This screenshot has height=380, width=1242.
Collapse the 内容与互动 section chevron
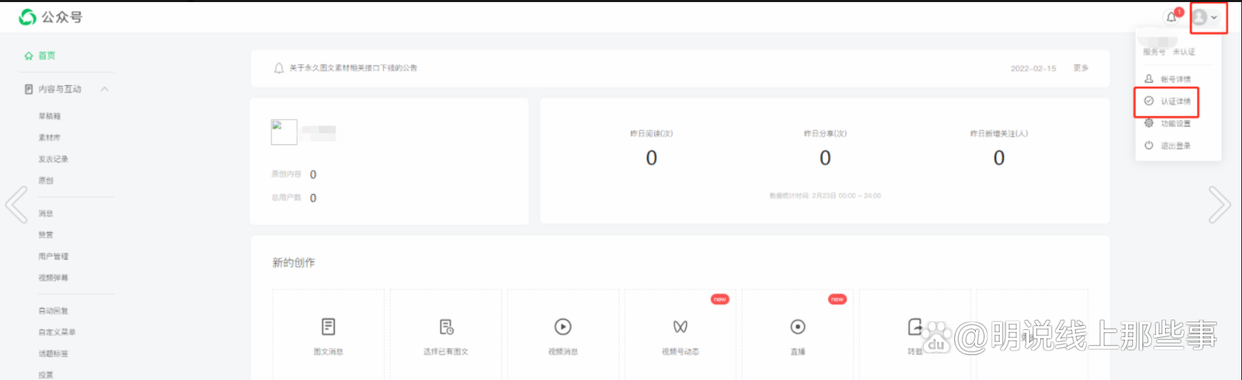104,89
